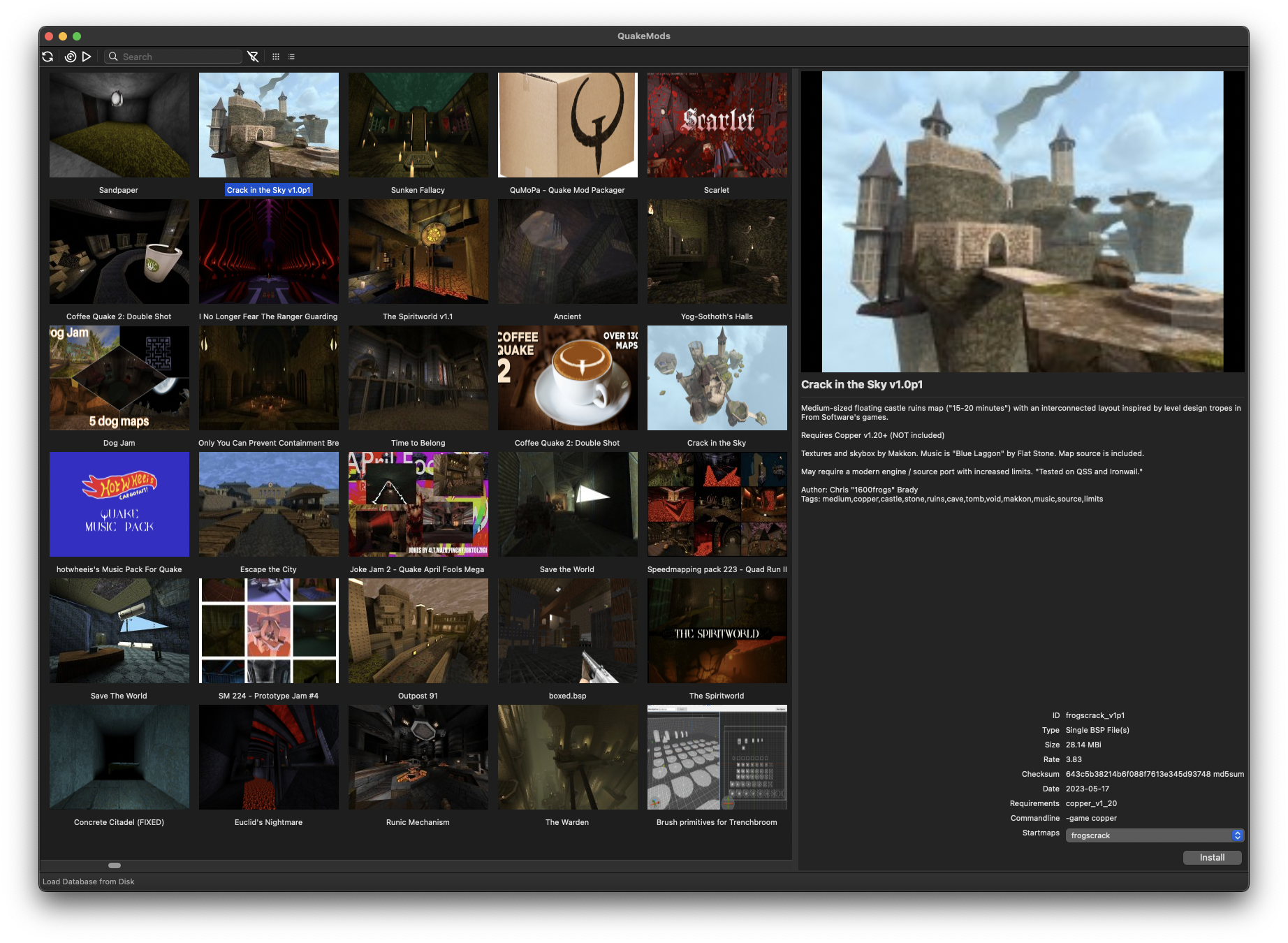
Task: Select The Warden thumbnail
Action: tap(567, 757)
